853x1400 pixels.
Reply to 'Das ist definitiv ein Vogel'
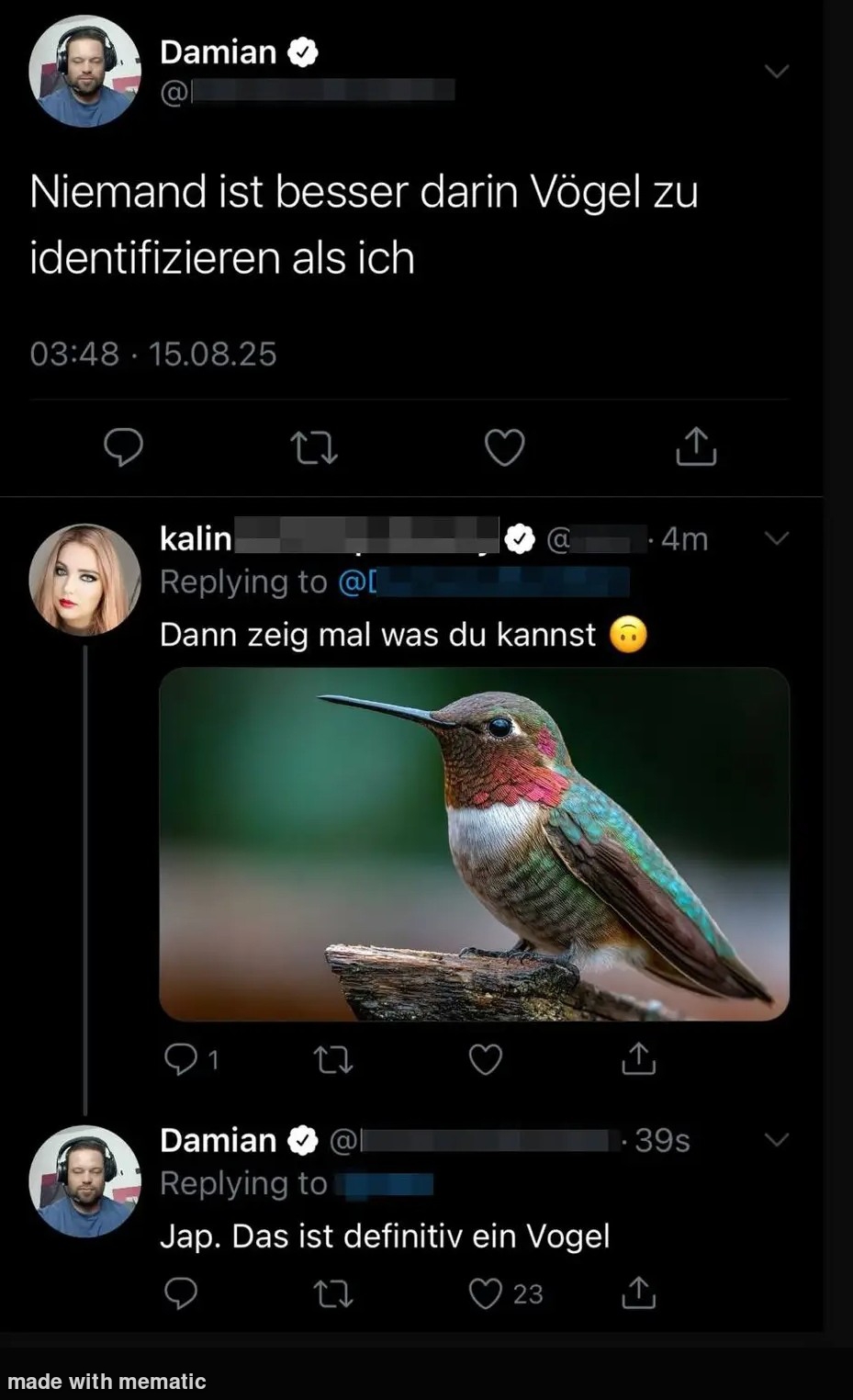tap(181, 1293)
